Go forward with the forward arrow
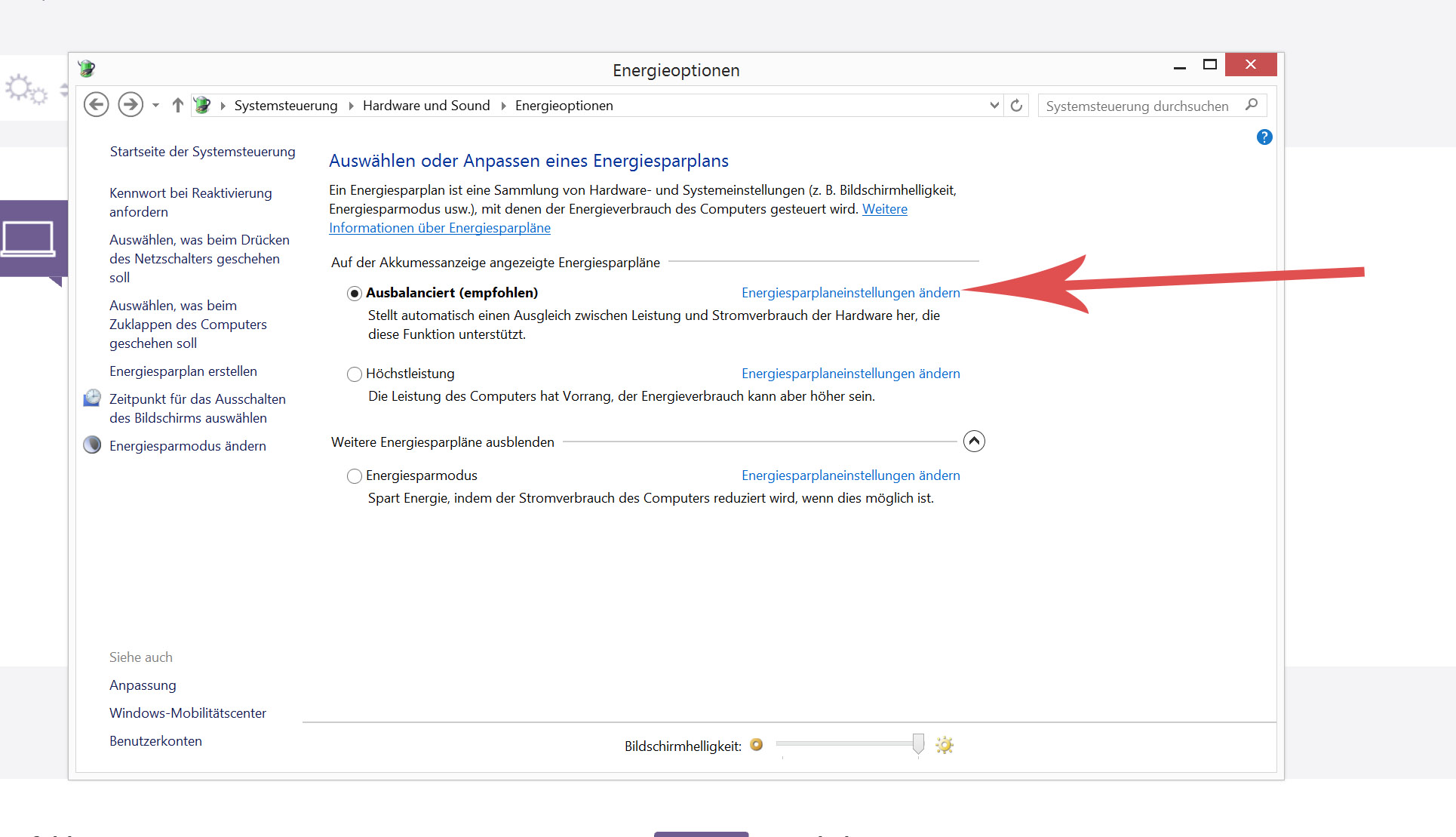Screen dimensions: 1456x837 (x=131, y=105)
